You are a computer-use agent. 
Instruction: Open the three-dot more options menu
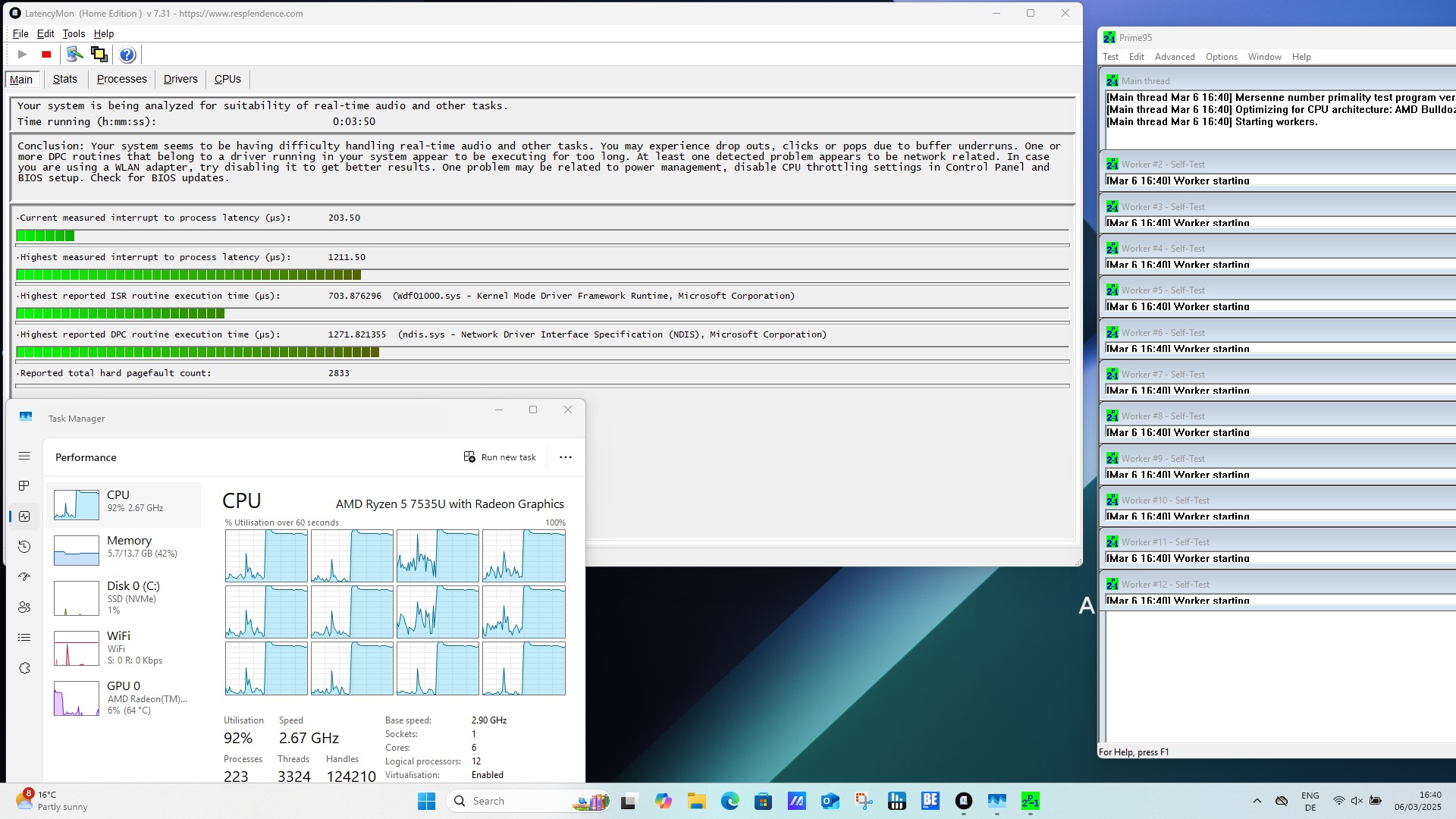(x=565, y=457)
